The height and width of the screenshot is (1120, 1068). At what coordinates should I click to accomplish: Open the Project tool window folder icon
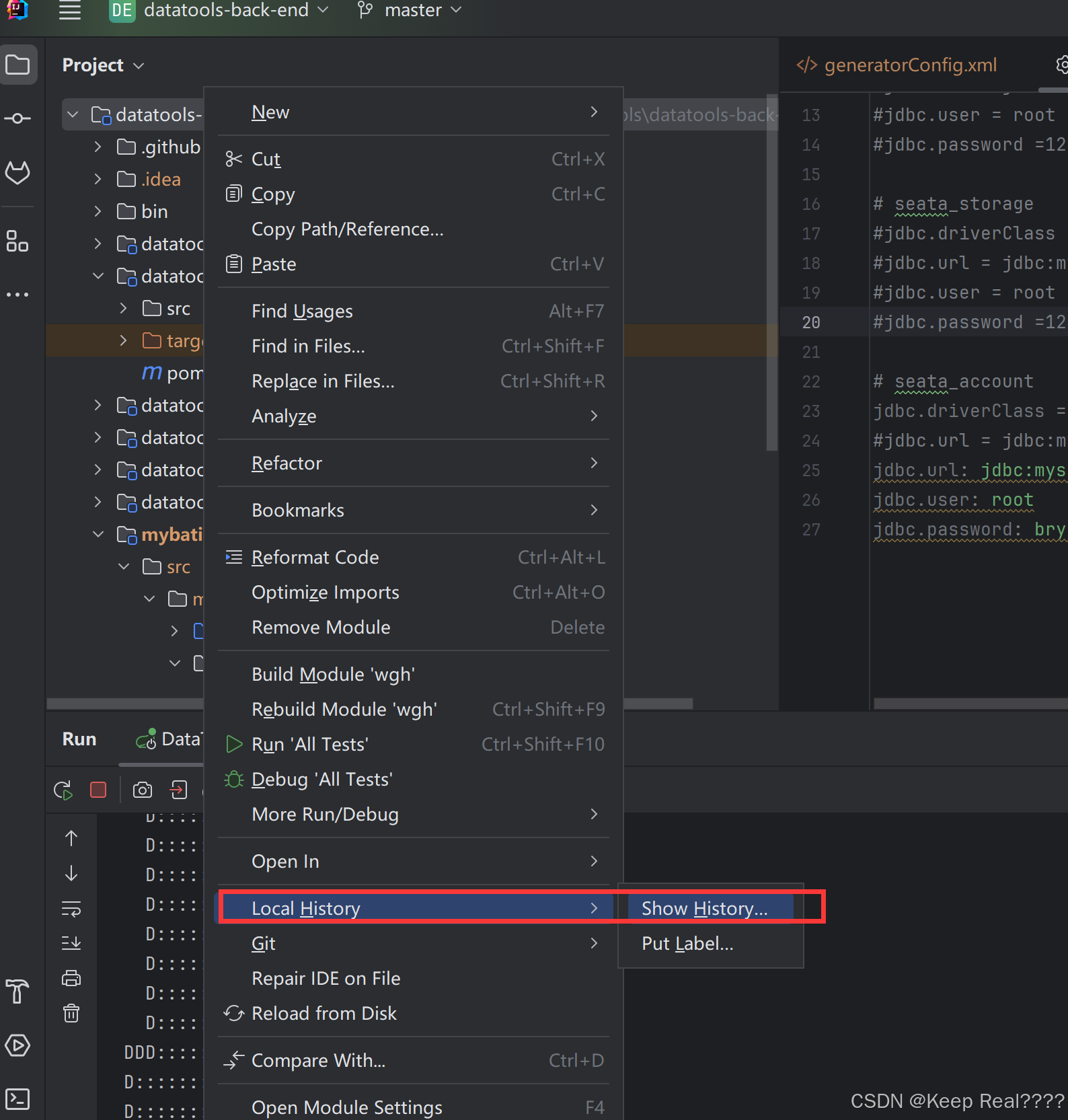pyautogui.click(x=18, y=65)
